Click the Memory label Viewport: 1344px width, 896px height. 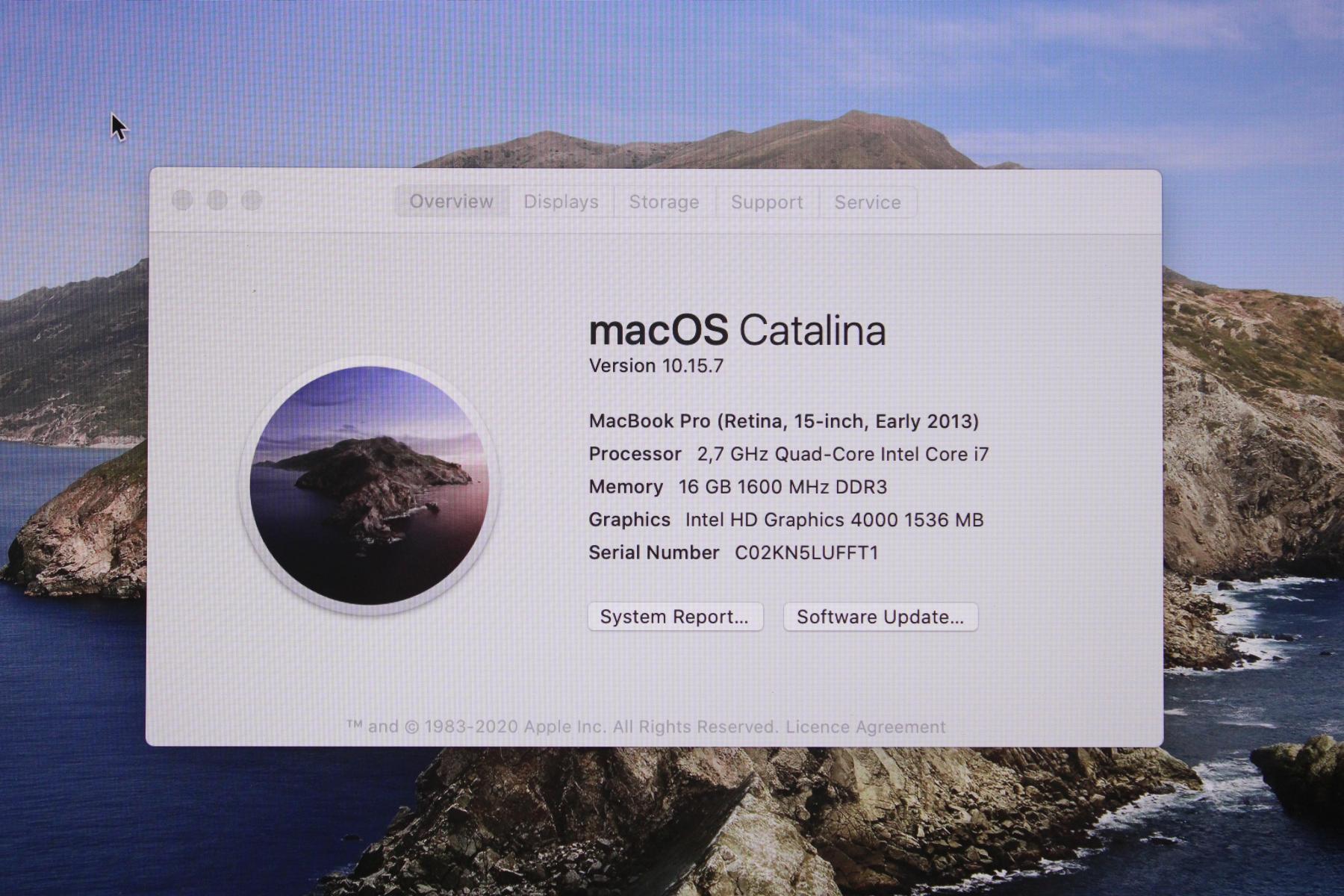click(626, 487)
